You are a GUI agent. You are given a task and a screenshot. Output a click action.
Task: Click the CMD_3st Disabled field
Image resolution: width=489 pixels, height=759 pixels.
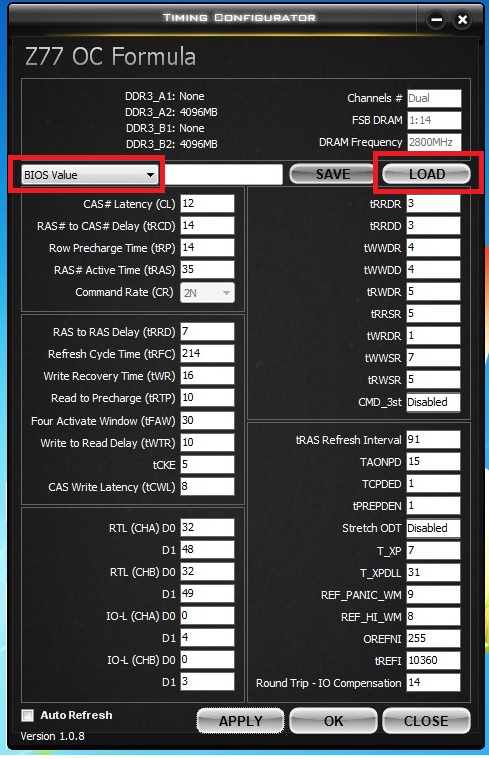[433, 402]
